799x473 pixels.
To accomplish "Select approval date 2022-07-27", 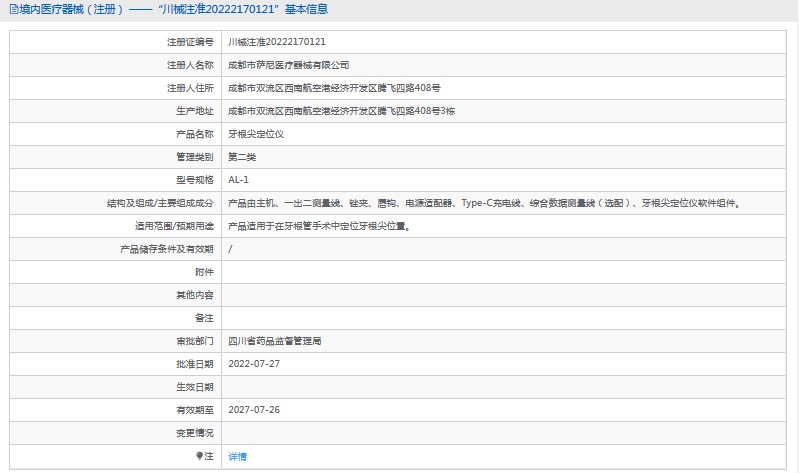I will [x=254, y=363].
